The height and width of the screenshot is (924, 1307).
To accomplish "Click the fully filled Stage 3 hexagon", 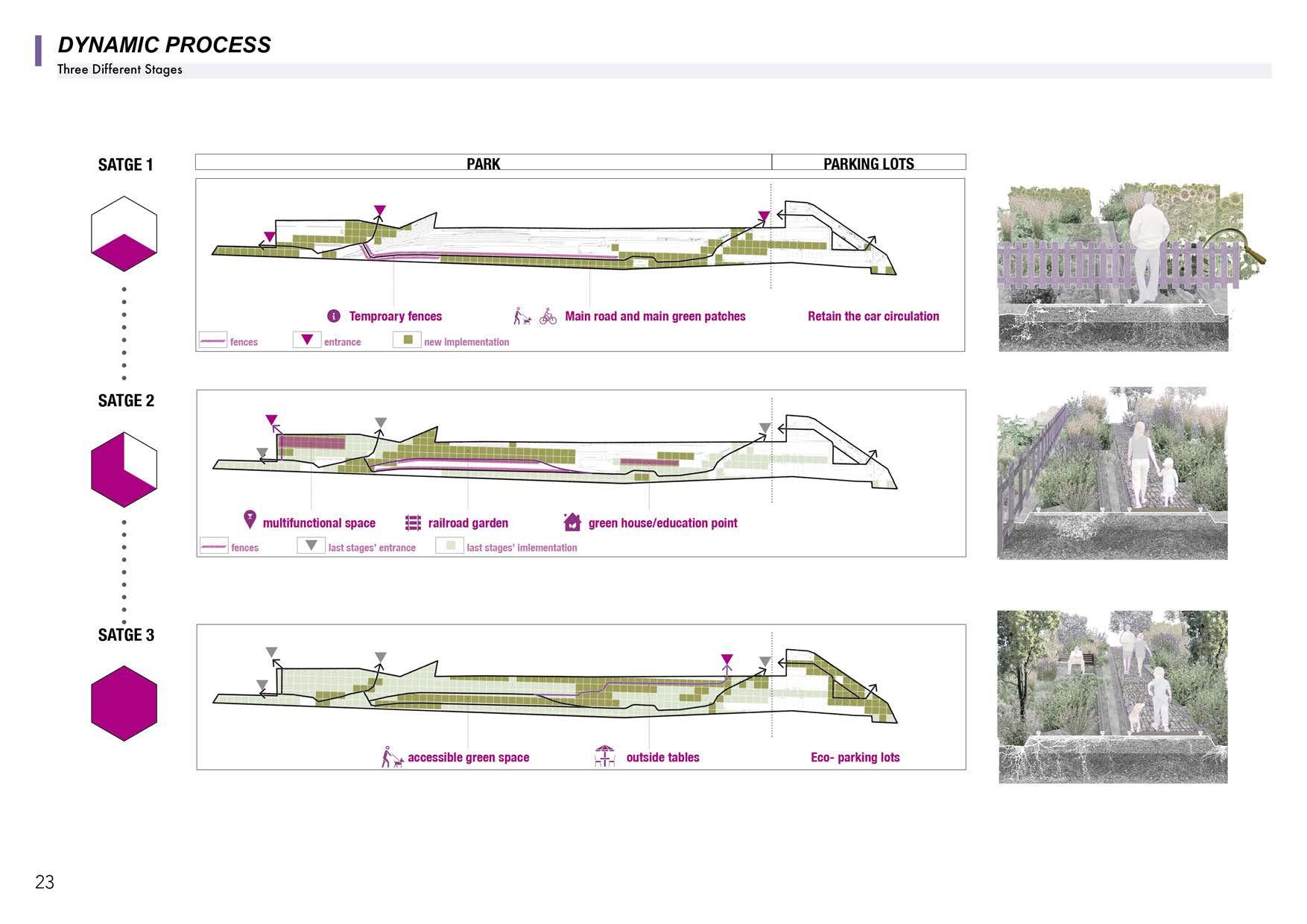I will pyautogui.click(x=124, y=703).
